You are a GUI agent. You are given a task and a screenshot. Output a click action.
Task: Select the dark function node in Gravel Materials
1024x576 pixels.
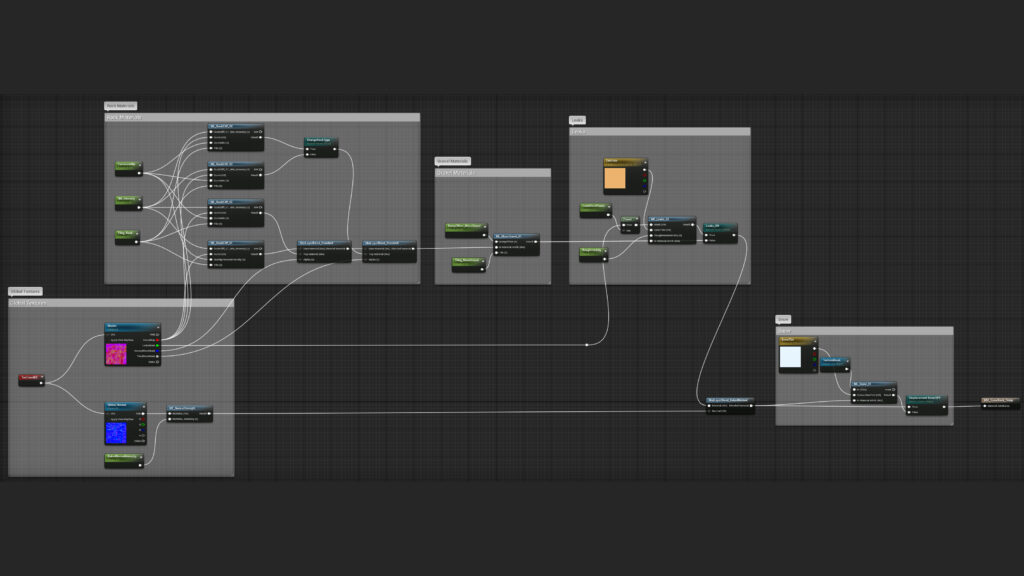tap(516, 244)
